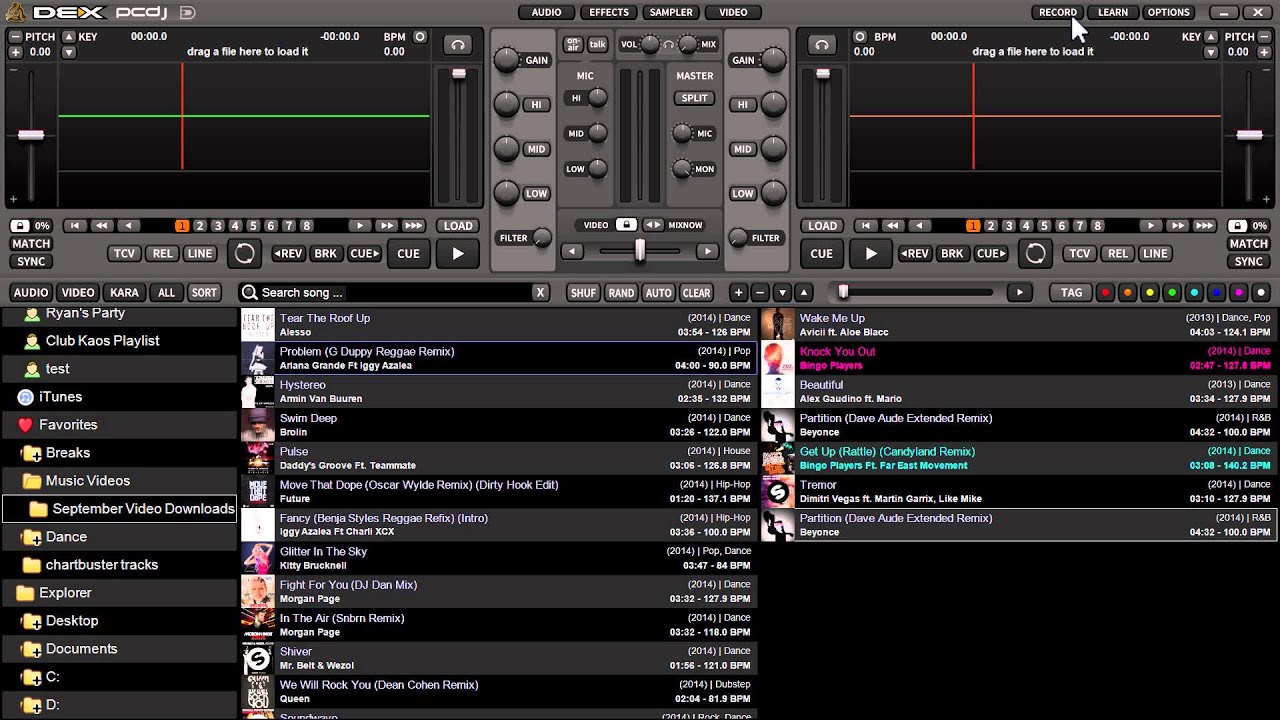The height and width of the screenshot is (720, 1280).
Task: Toggle left deck MID kill button
Action: tap(536, 149)
